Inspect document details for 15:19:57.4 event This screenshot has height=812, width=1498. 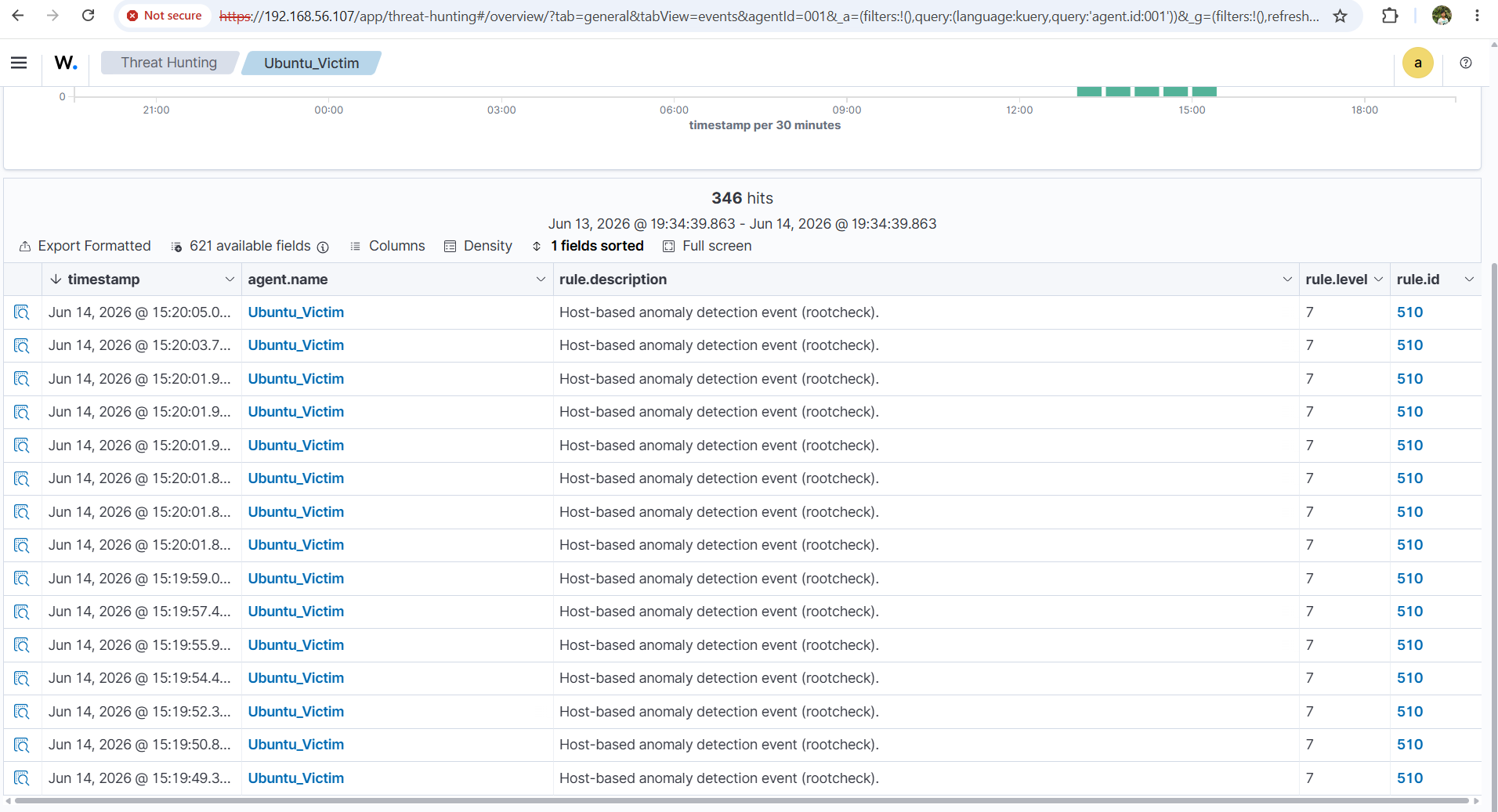22,612
